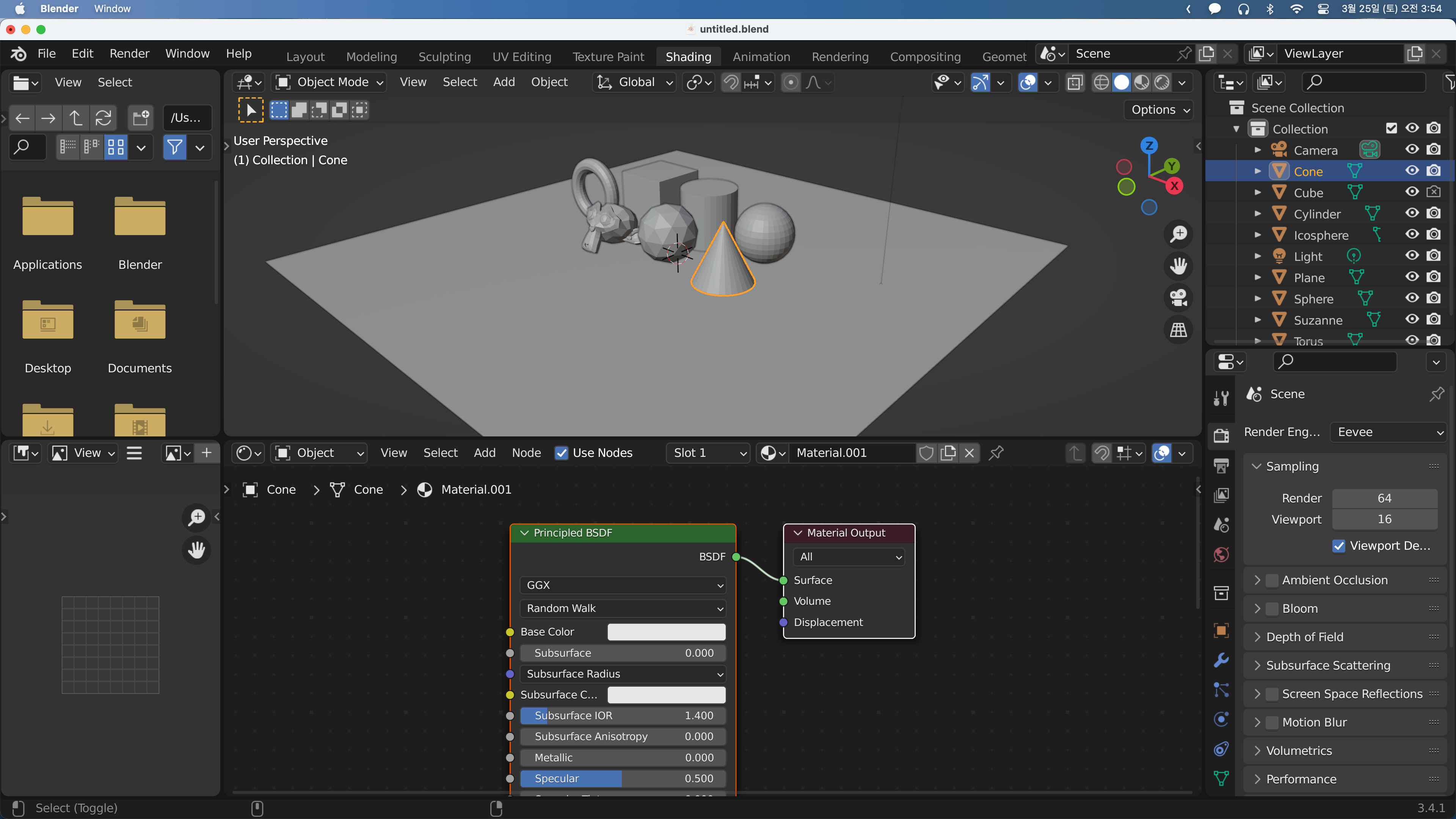This screenshot has height=819, width=1456.
Task: Open the Tool properties tab icon
Action: click(x=1221, y=398)
